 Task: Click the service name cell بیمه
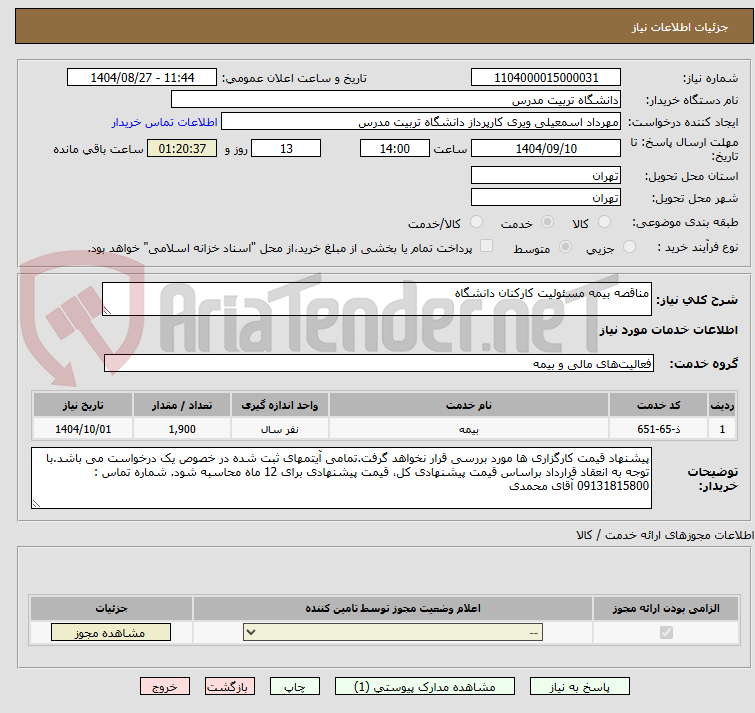(469, 428)
